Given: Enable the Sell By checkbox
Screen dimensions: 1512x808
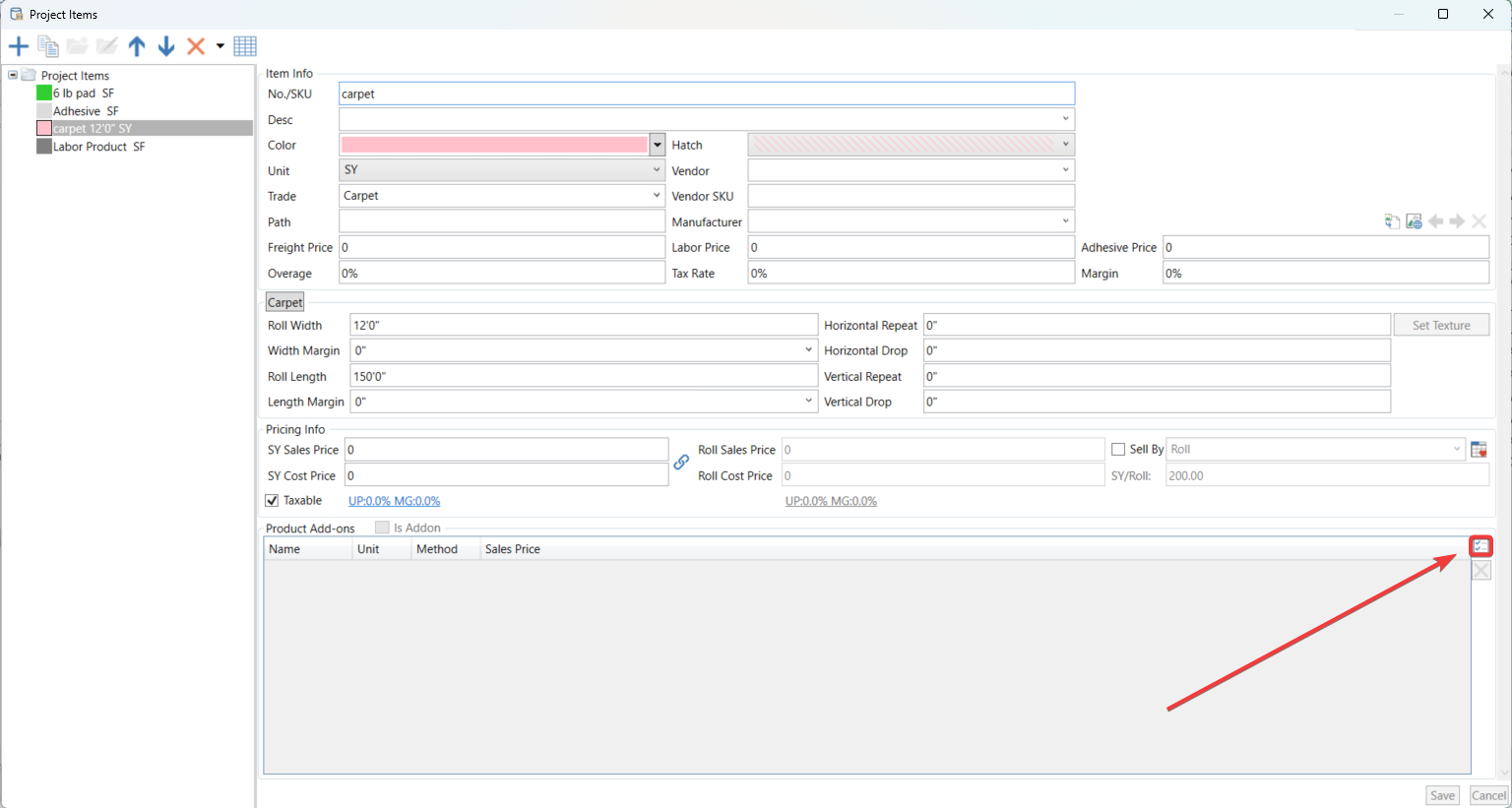Looking at the screenshot, I should pyautogui.click(x=1118, y=450).
